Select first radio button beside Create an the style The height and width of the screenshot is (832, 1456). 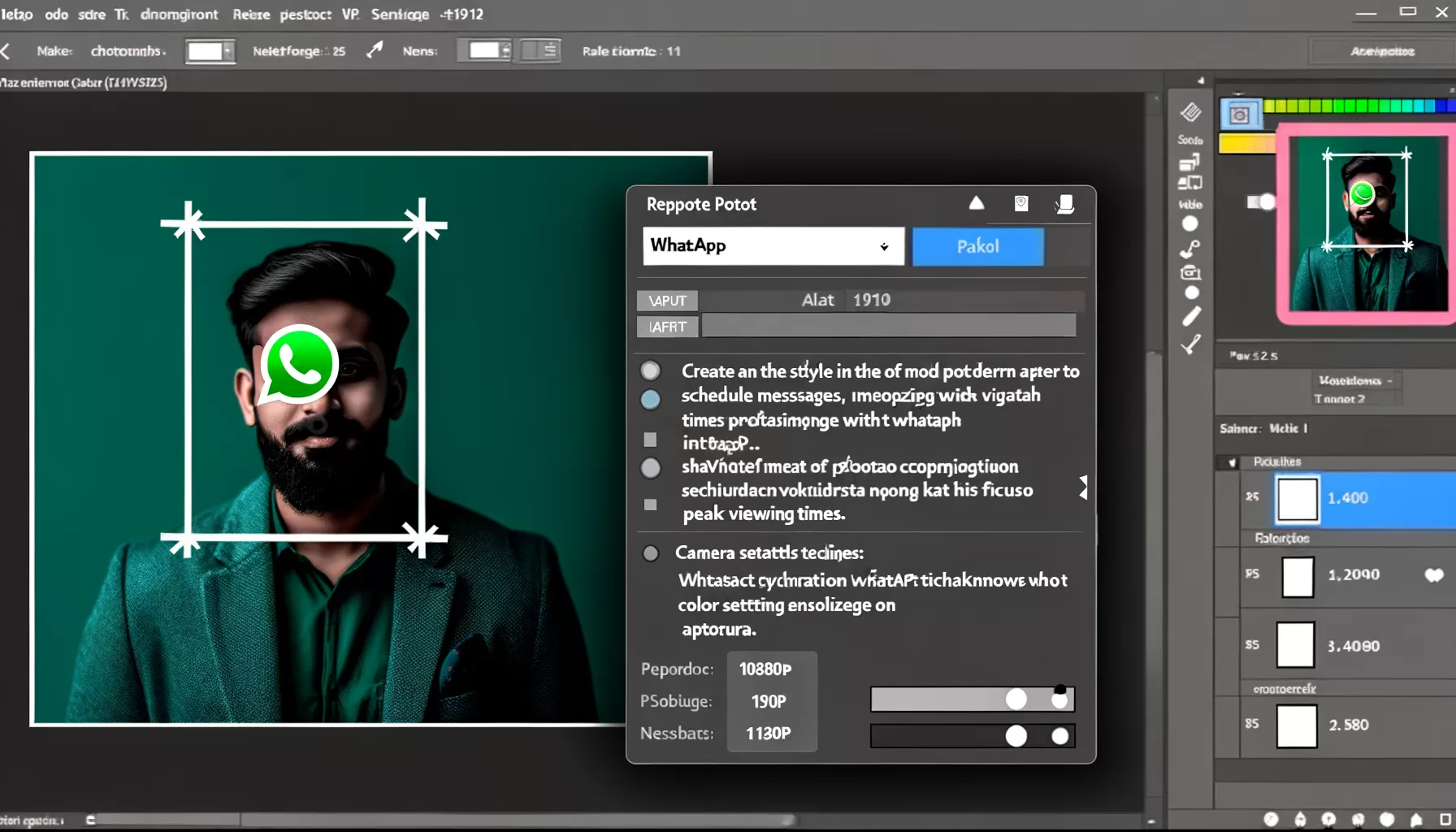click(650, 370)
